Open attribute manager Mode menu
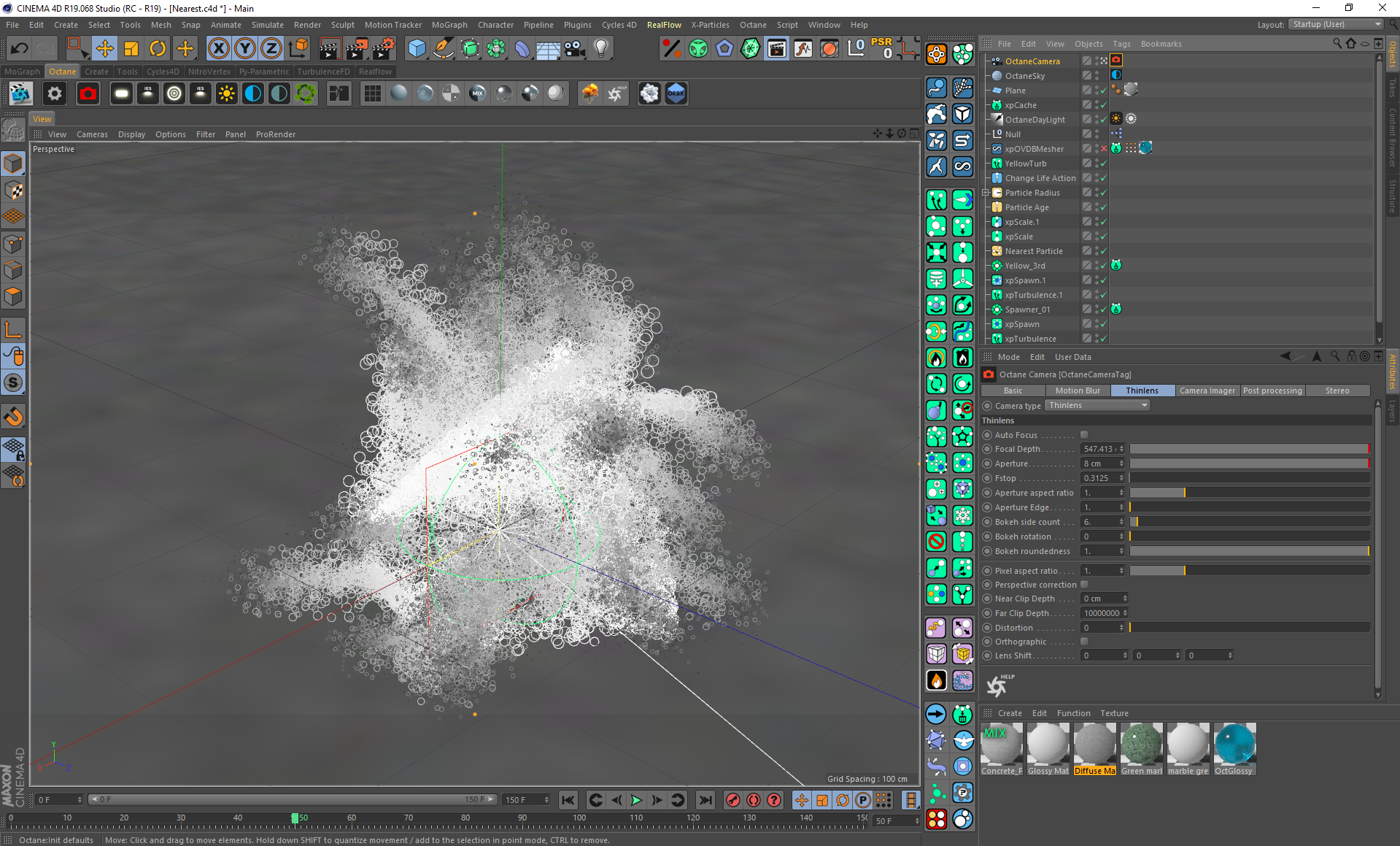 point(1008,357)
